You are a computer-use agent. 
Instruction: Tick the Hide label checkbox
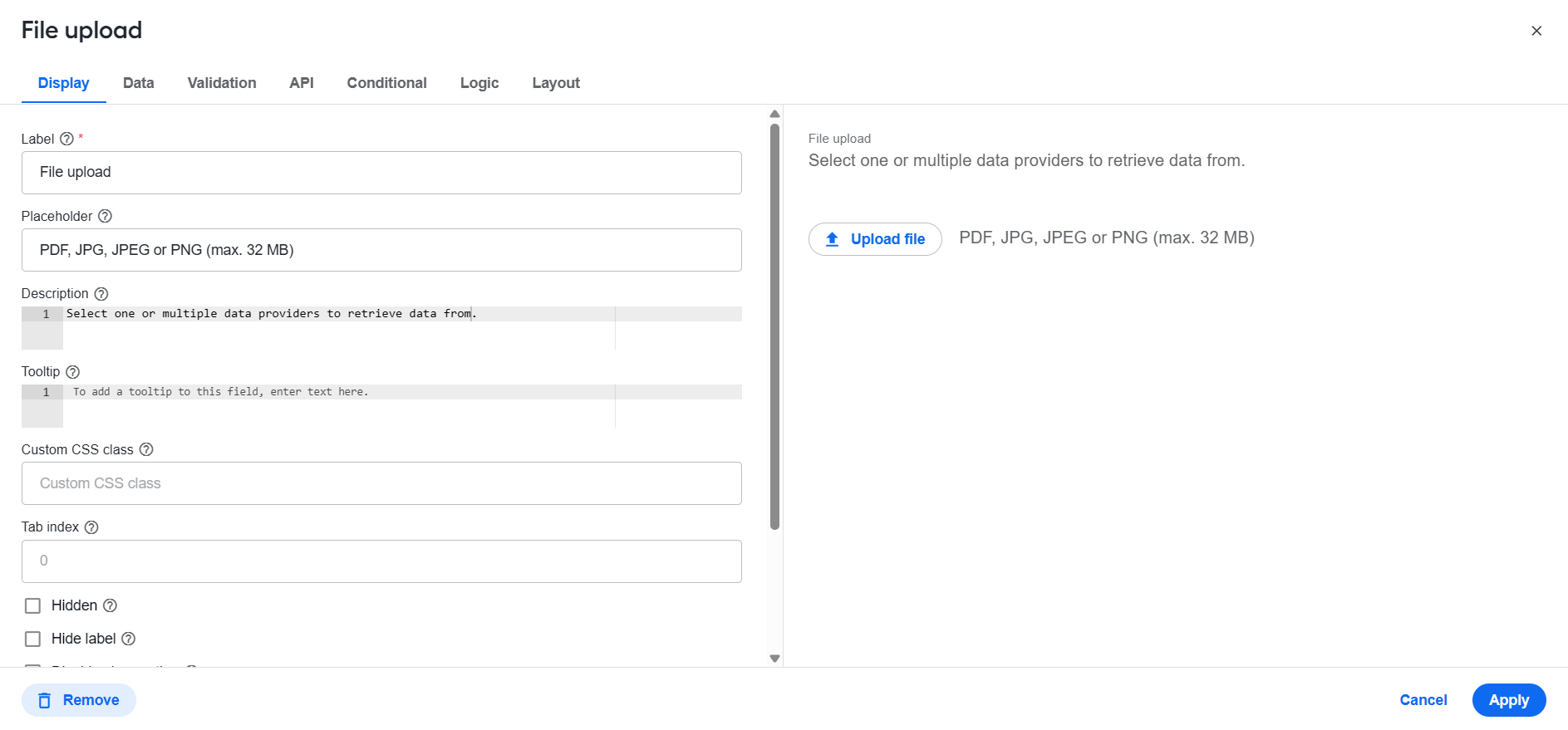[32, 639]
